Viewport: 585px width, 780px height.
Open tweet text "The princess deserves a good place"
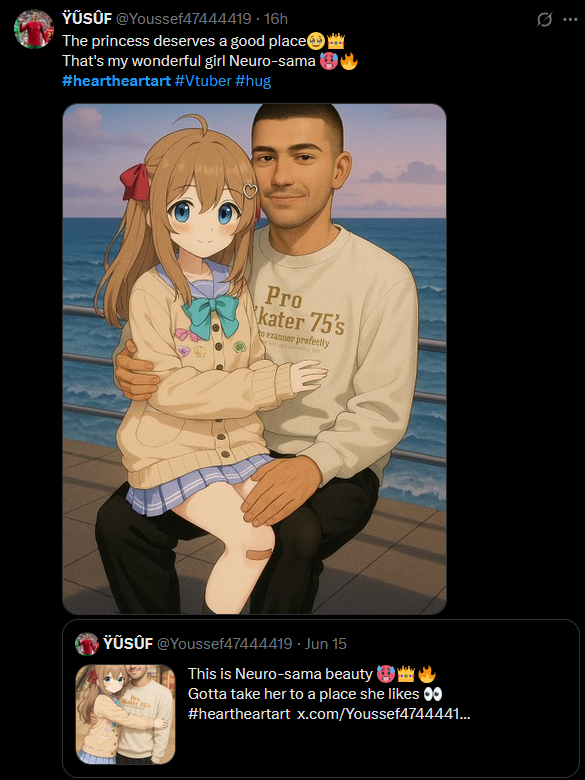184,41
